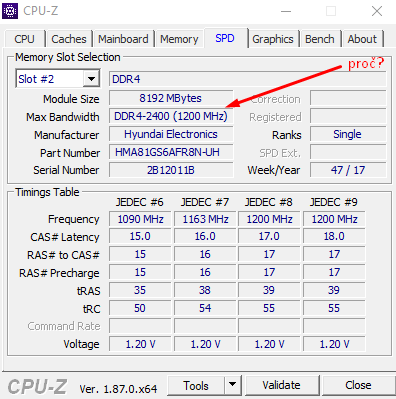The height and width of the screenshot is (399, 396).
Task: Select the 8192 MBytes module size value
Action: click(x=171, y=98)
